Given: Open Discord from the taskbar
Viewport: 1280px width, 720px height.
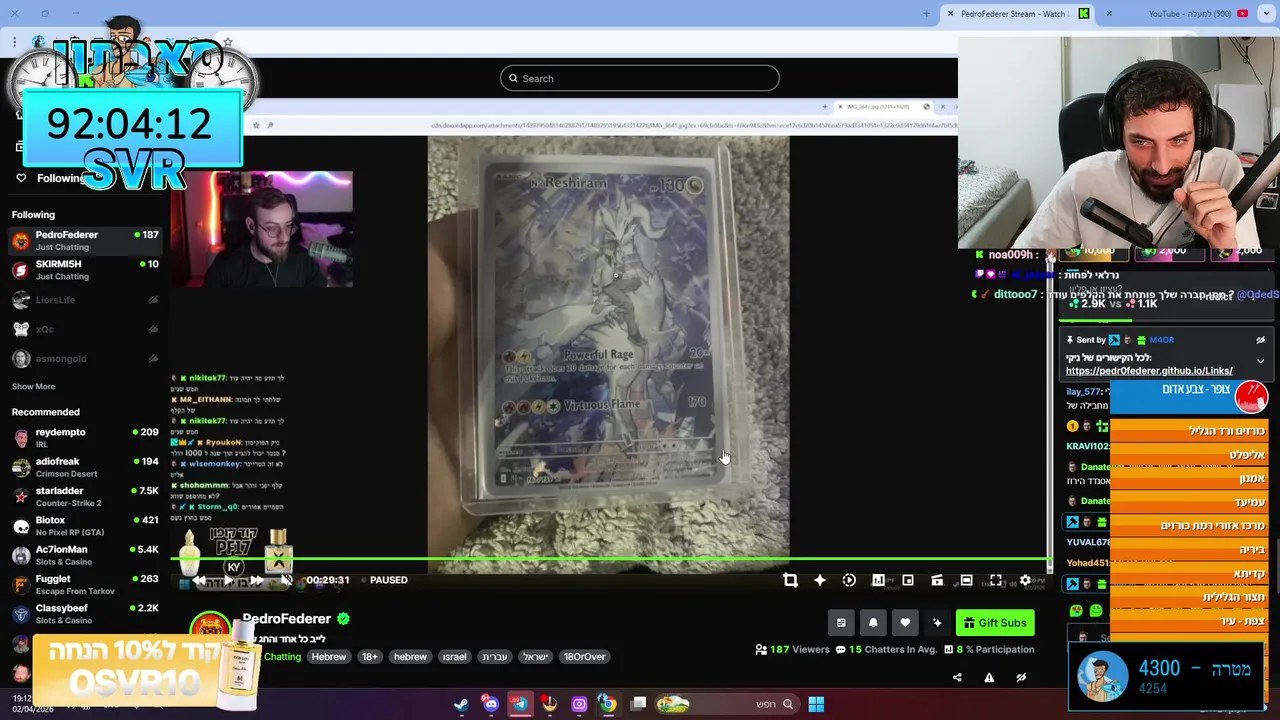Looking at the screenshot, I should [x=490, y=704].
